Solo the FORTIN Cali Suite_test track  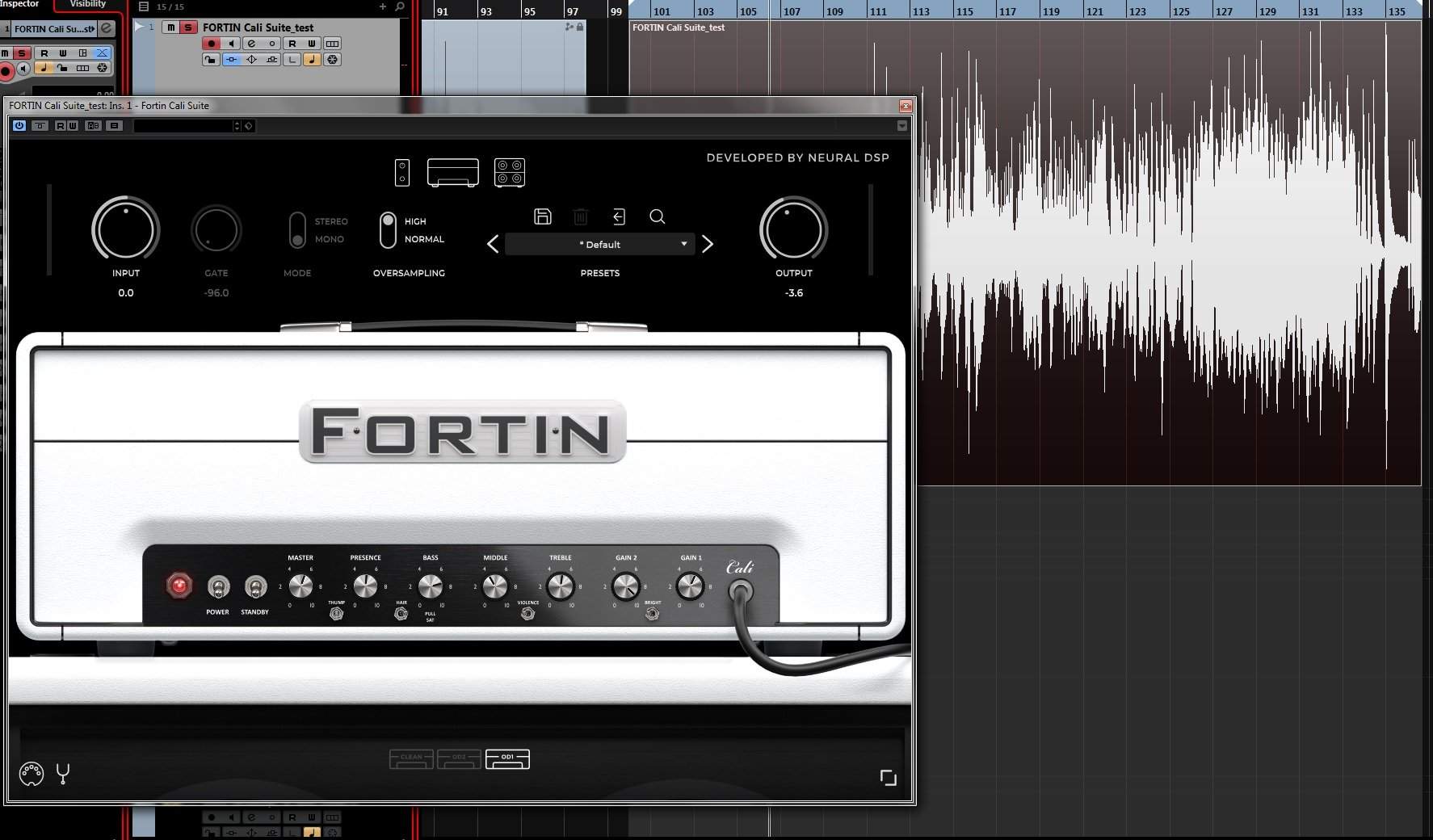[188, 27]
